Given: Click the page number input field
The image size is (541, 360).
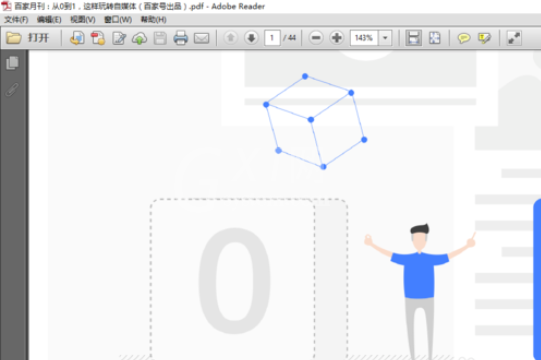Looking at the screenshot, I should 272,38.
